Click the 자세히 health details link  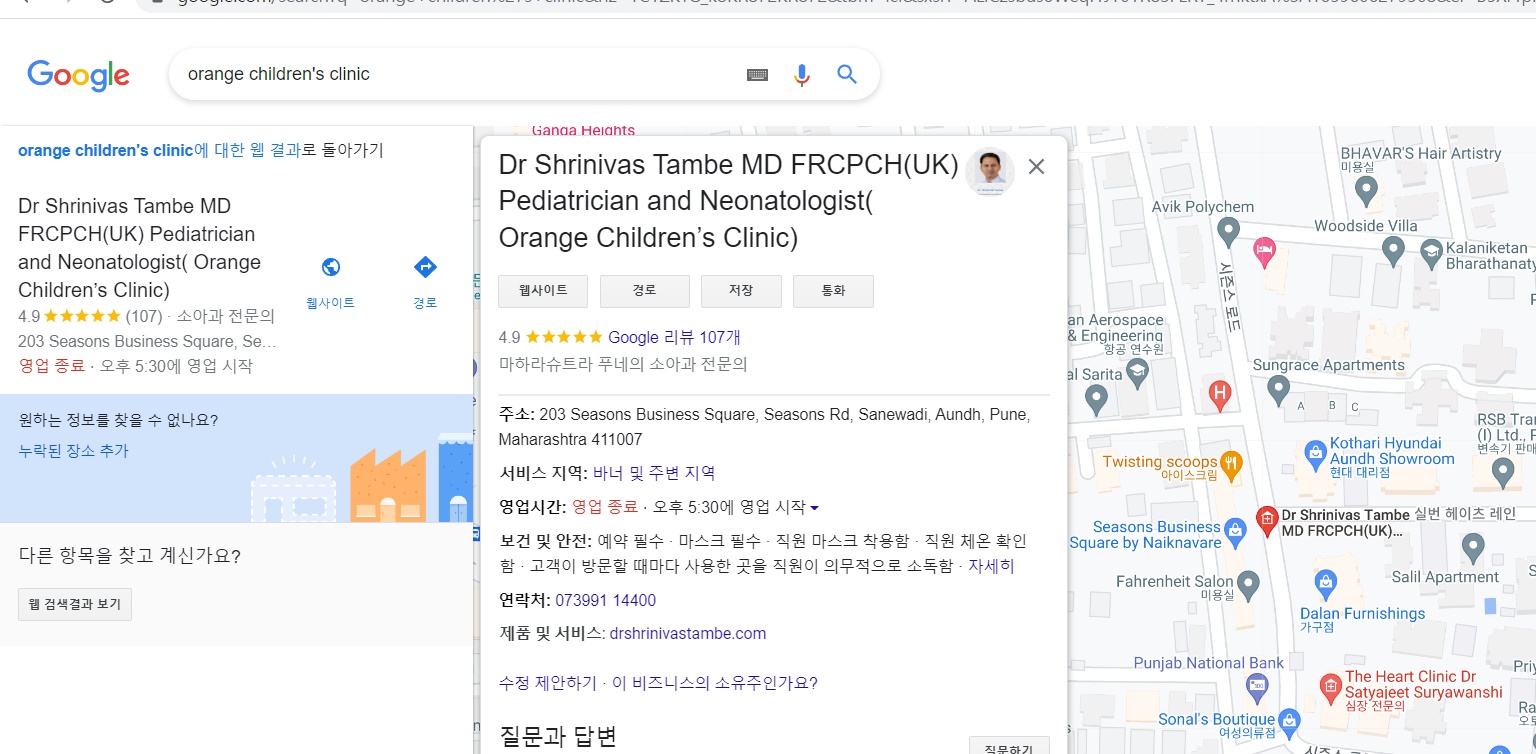click(x=991, y=566)
